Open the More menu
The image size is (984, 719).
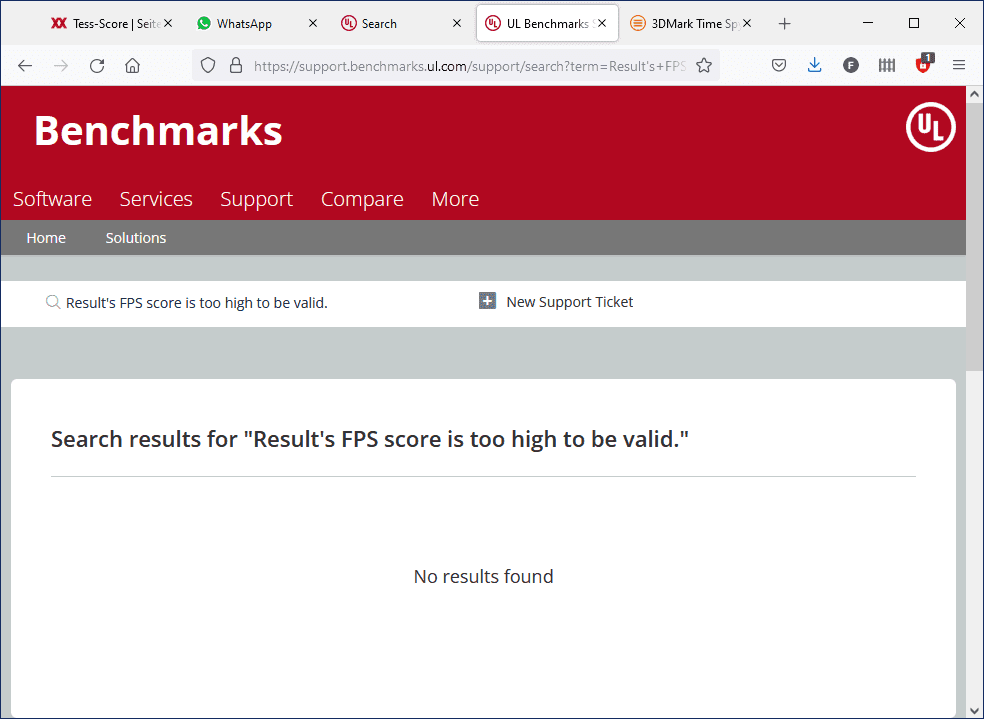455,199
